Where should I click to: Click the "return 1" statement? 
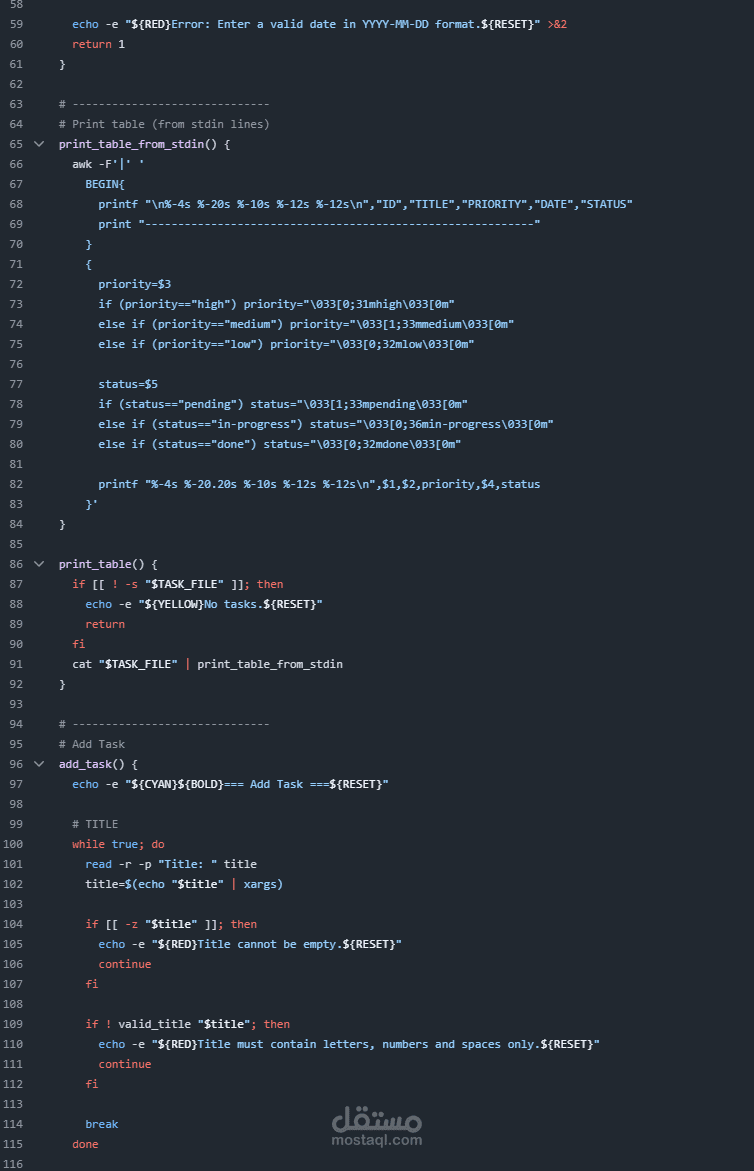coord(98,44)
